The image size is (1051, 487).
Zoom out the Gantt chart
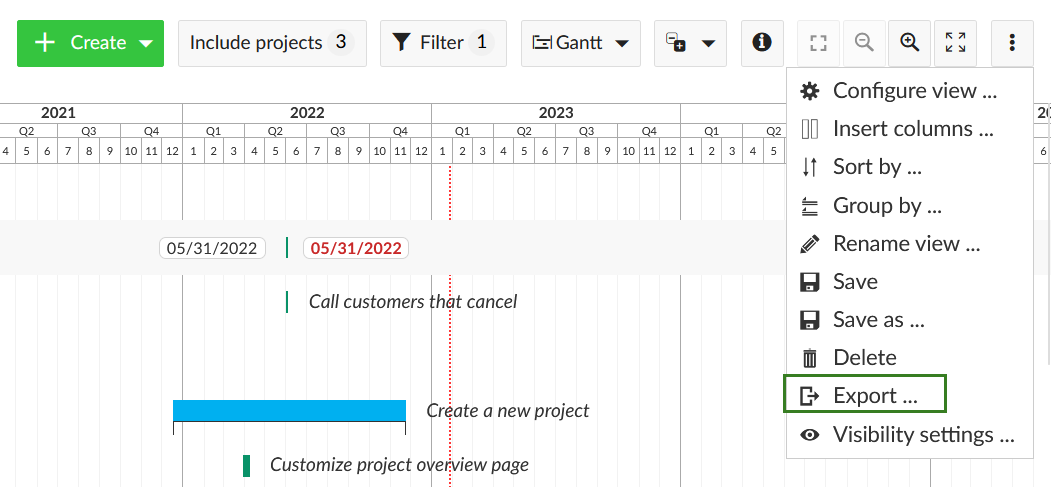(864, 43)
